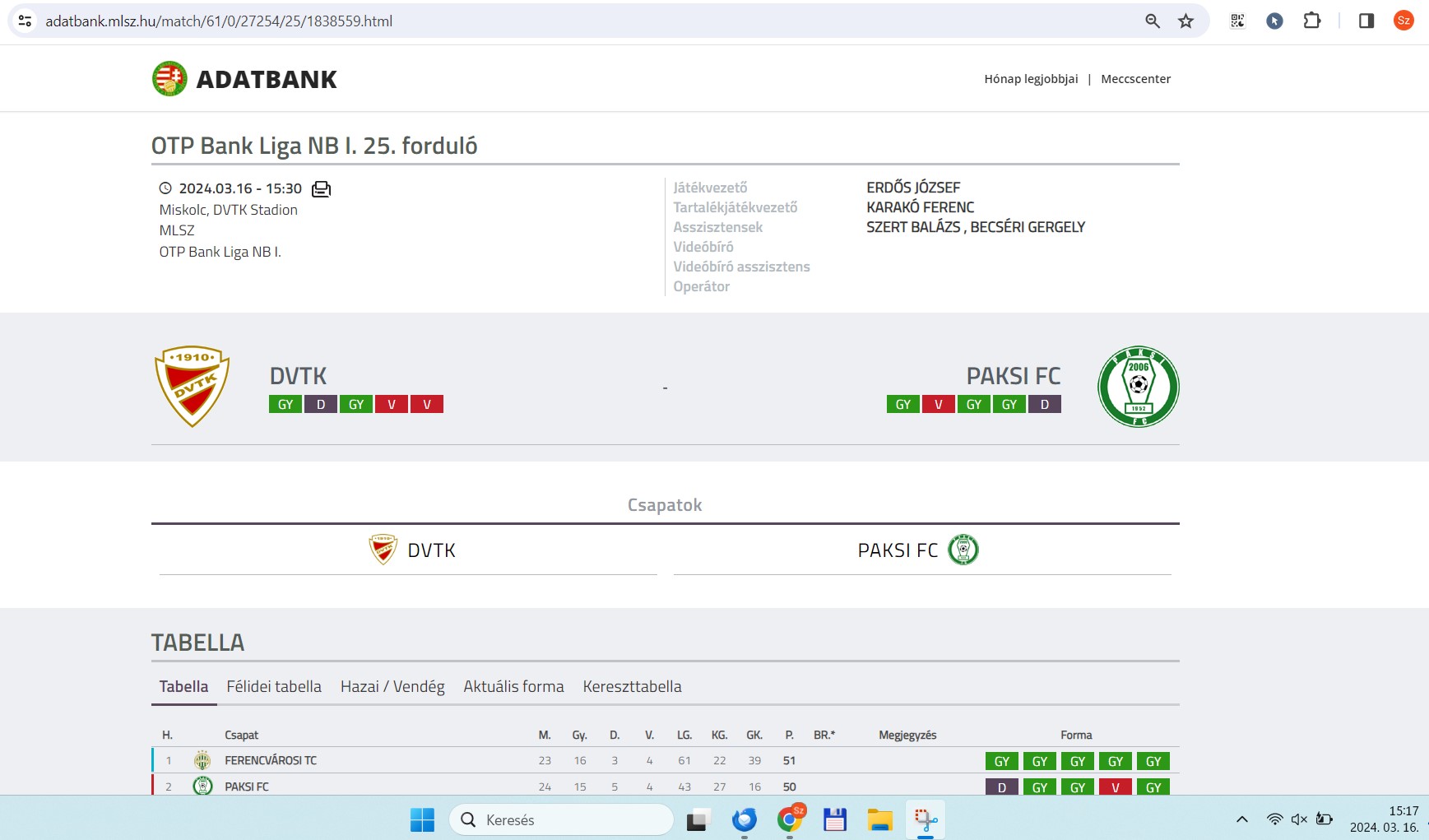
Task: Click the Ferencvárosi TC crest in the table
Action: [202, 760]
